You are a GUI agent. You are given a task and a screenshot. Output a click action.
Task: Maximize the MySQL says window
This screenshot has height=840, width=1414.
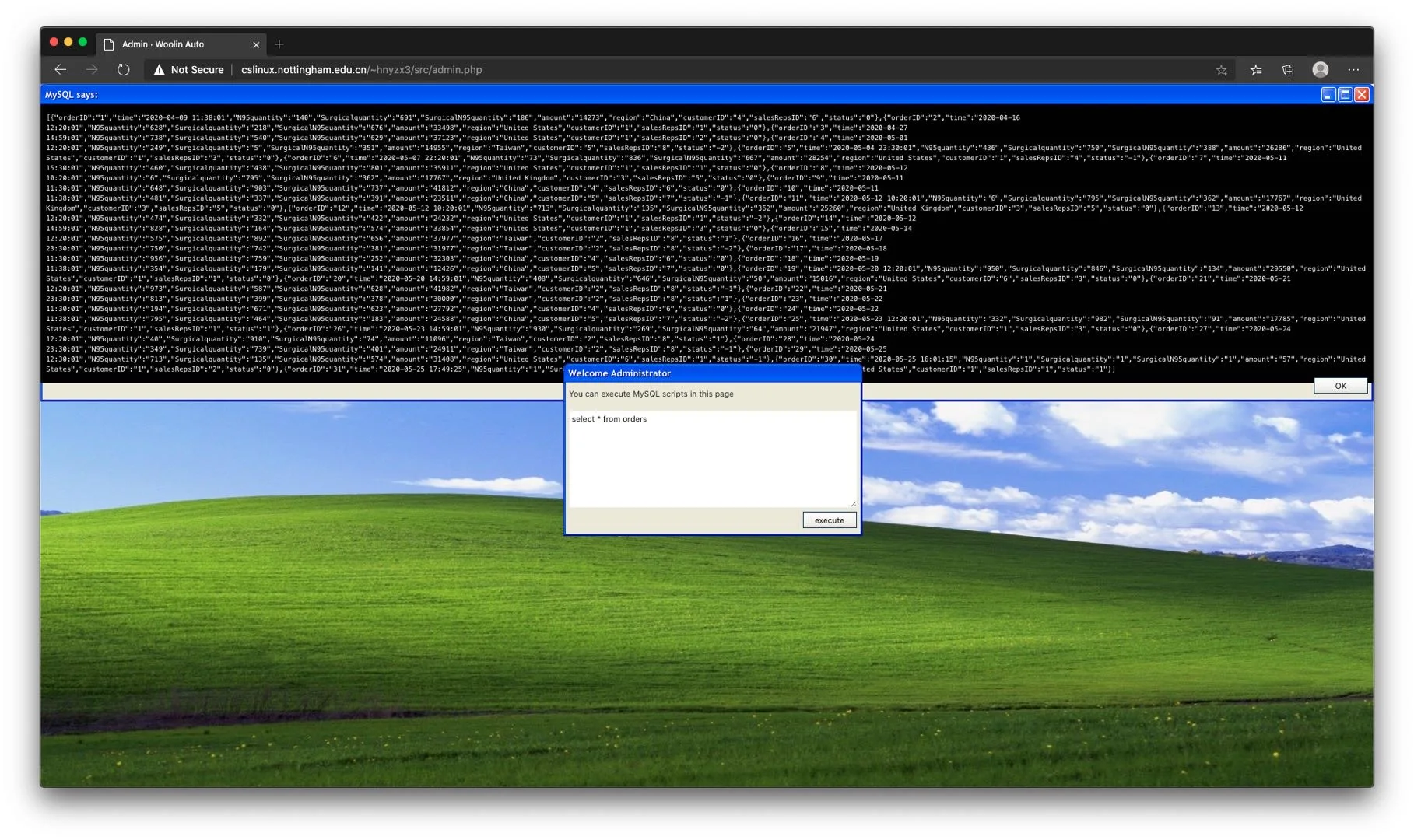1345,95
